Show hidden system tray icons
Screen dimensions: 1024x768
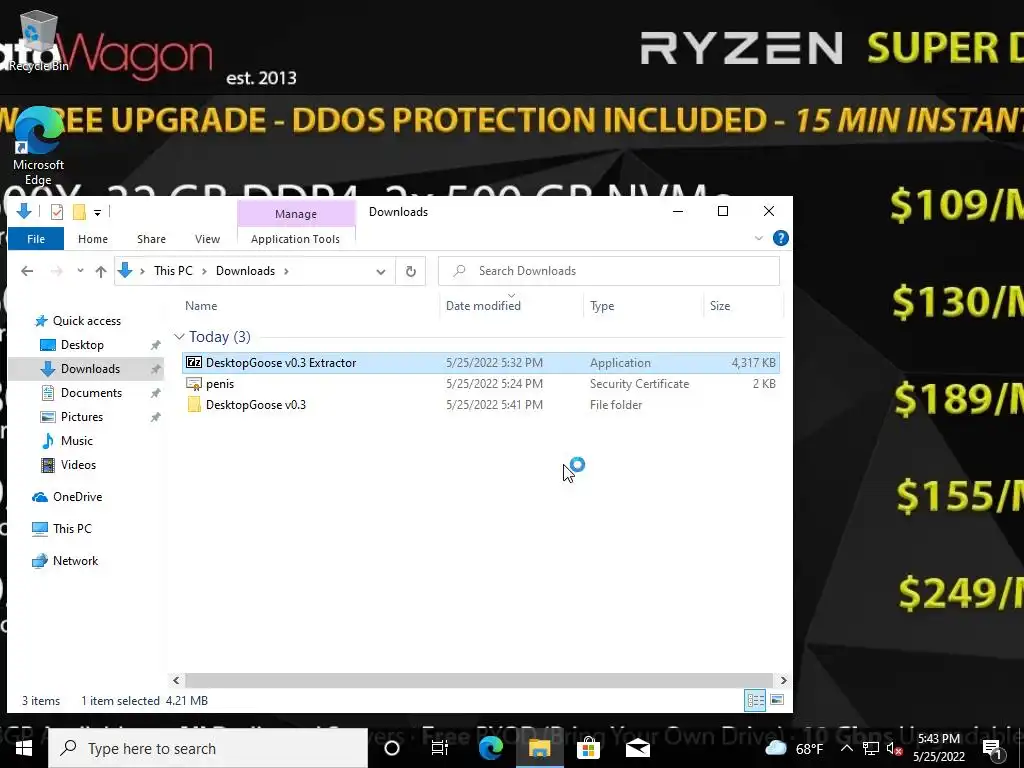tap(846, 748)
